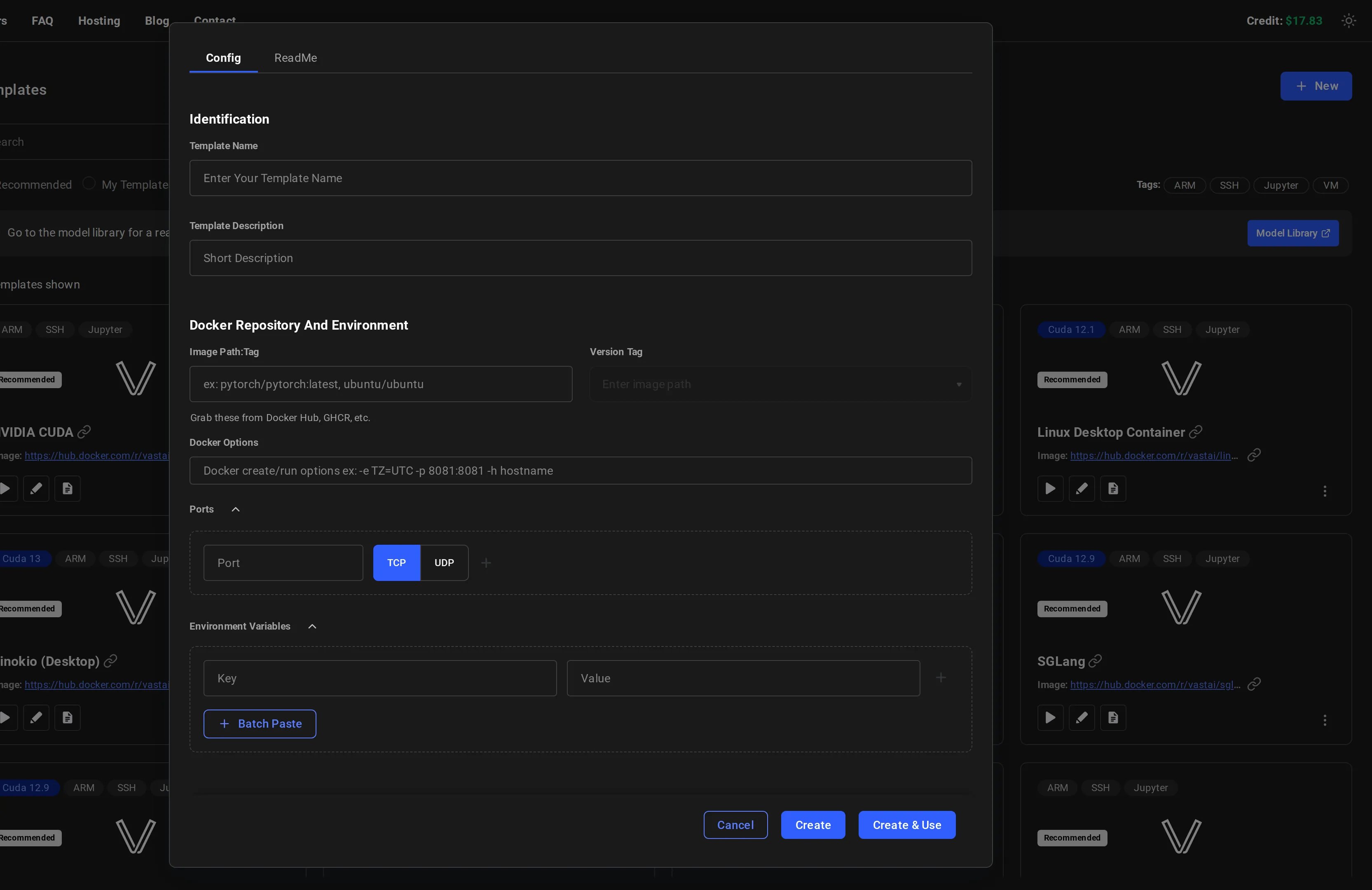Image resolution: width=1372 pixels, height=890 pixels.
Task: Click the Create button
Action: [x=813, y=825]
